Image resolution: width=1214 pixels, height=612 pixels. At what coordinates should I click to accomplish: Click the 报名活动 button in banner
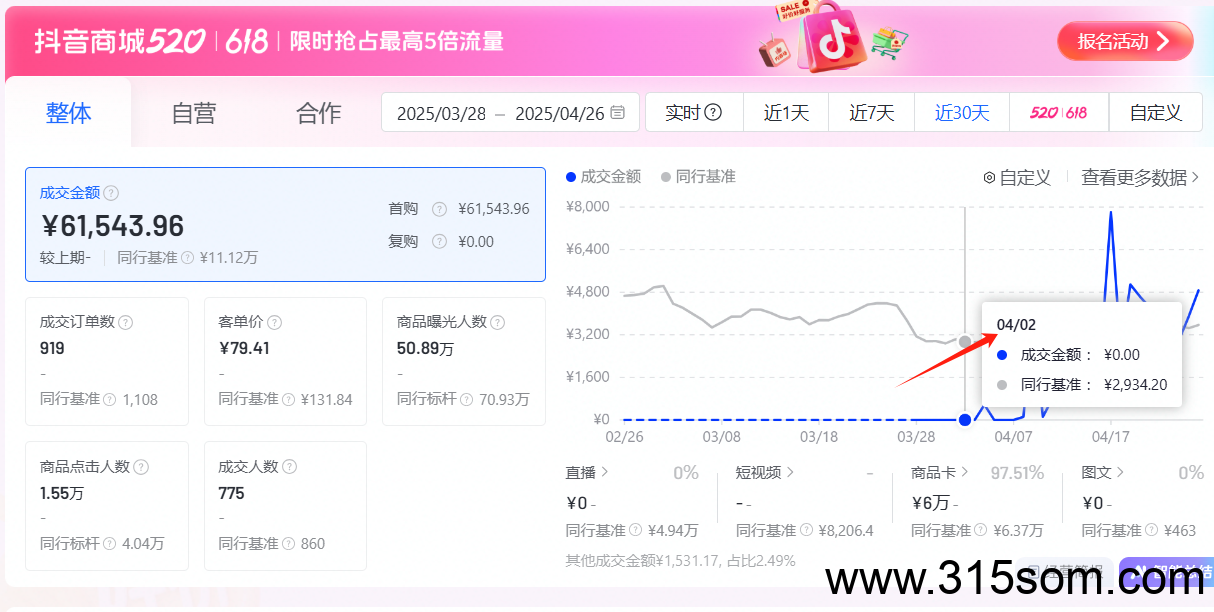[x=1125, y=41]
